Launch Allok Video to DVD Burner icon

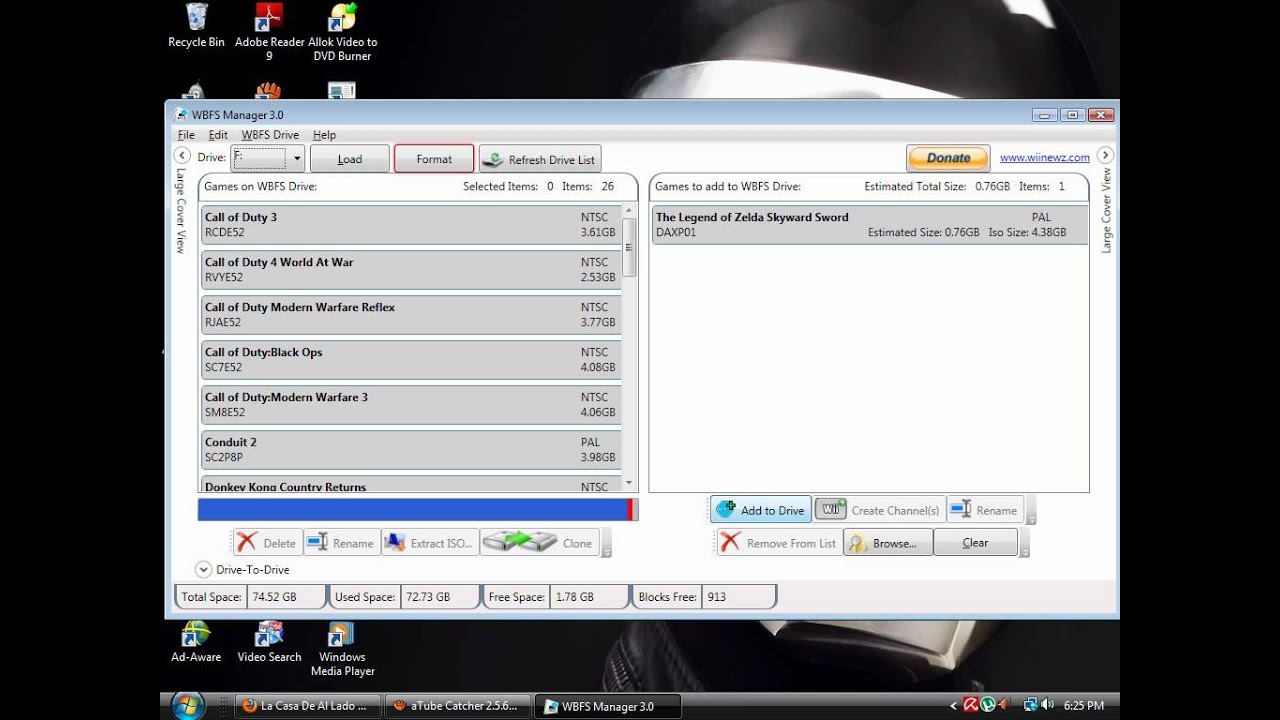[x=342, y=32]
